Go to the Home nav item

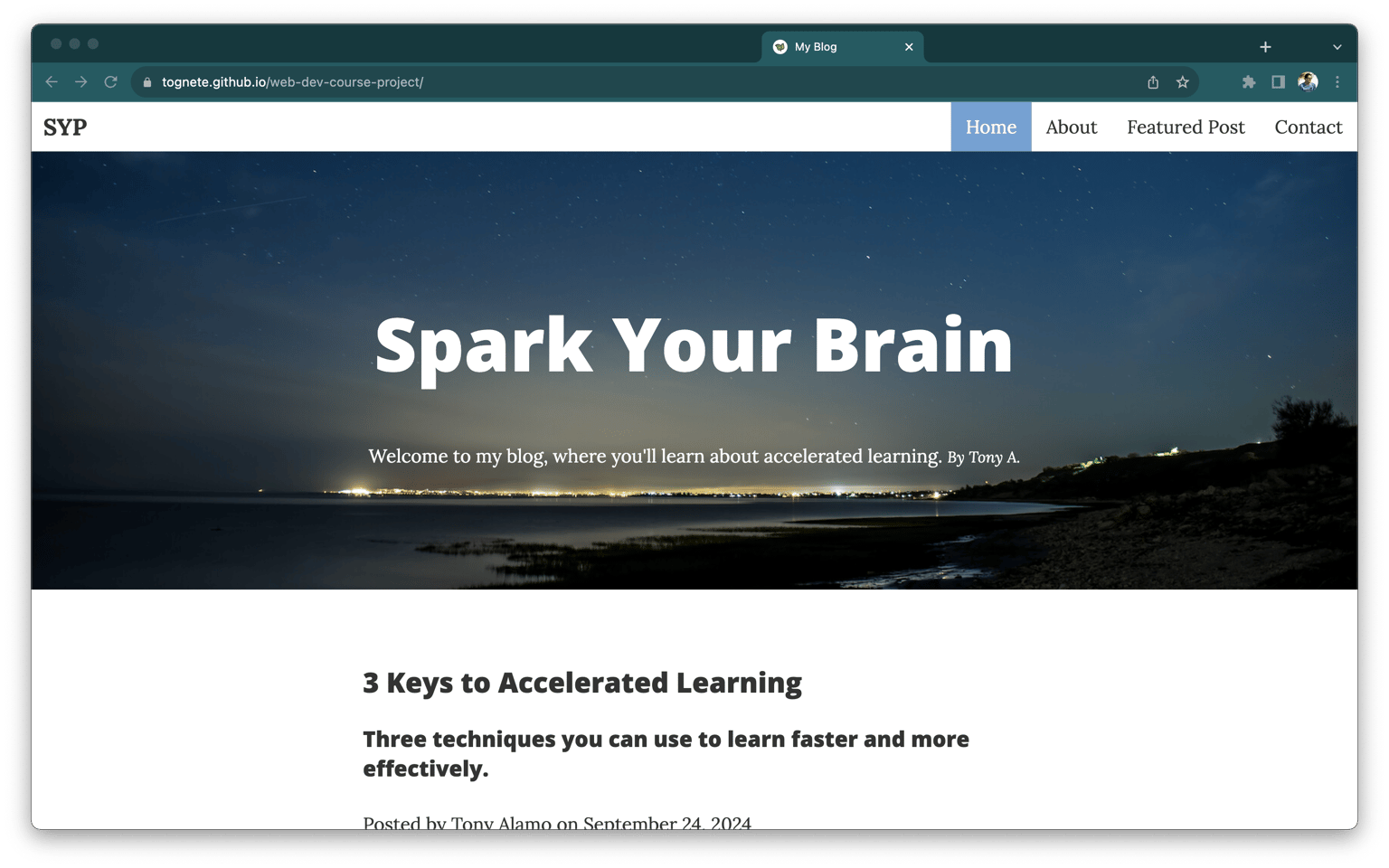[x=991, y=127]
